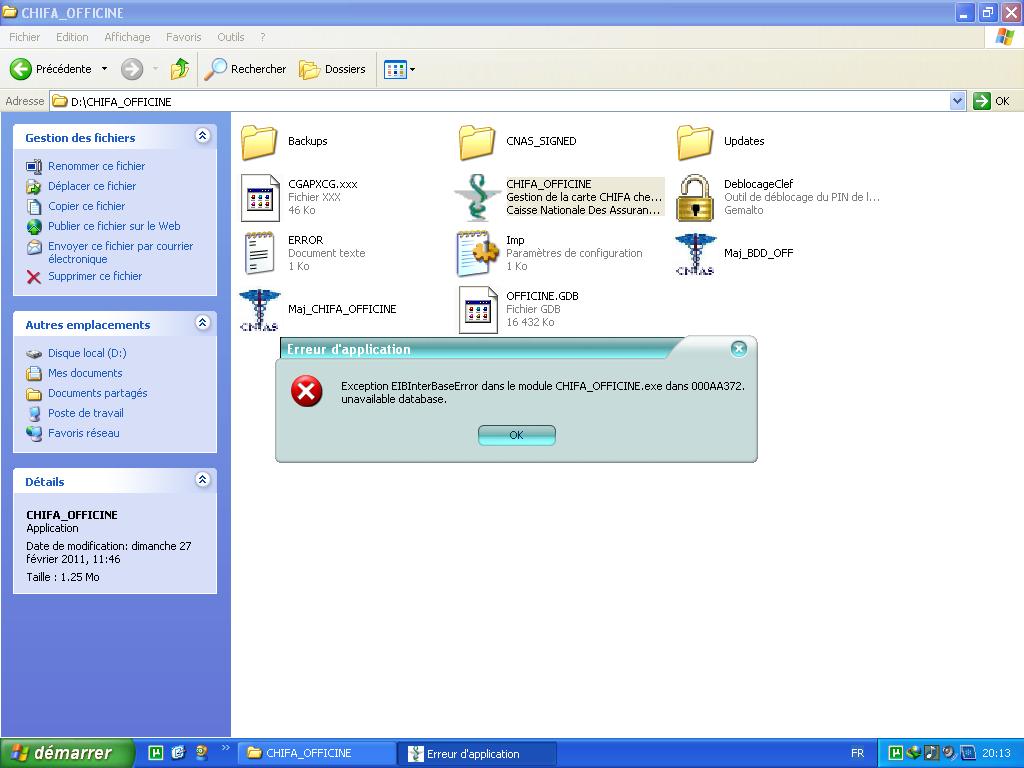Image resolution: width=1024 pixels, height=768 pixels.
Task: Open the Fichier menu
Action: pyautogui.click(x=24, y=37)
